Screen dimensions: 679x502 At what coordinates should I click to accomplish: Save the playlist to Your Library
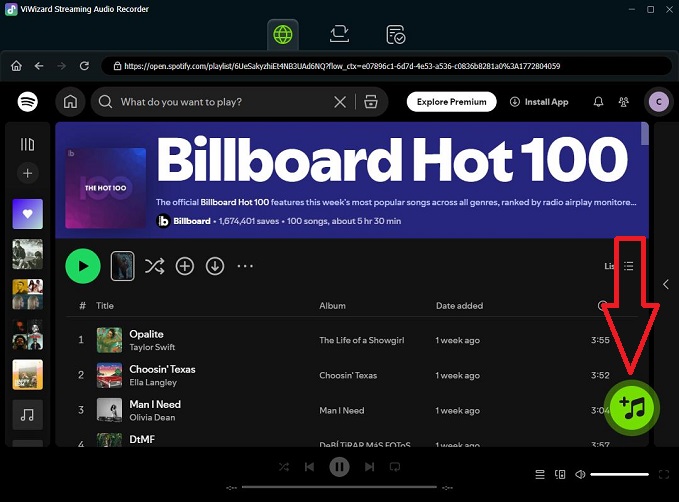(x=185, y=266)
